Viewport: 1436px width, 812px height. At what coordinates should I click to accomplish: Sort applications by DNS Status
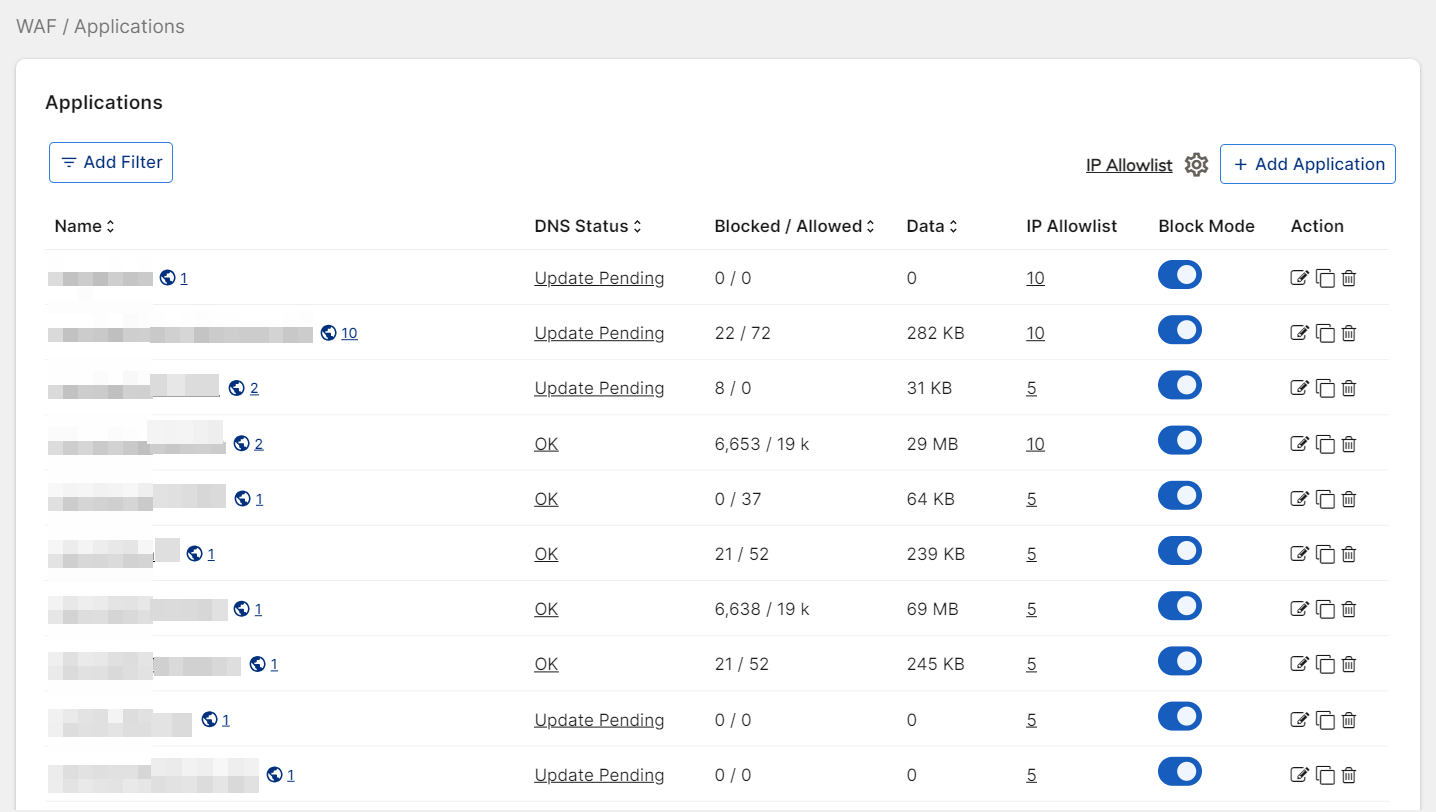pos(588,226)
